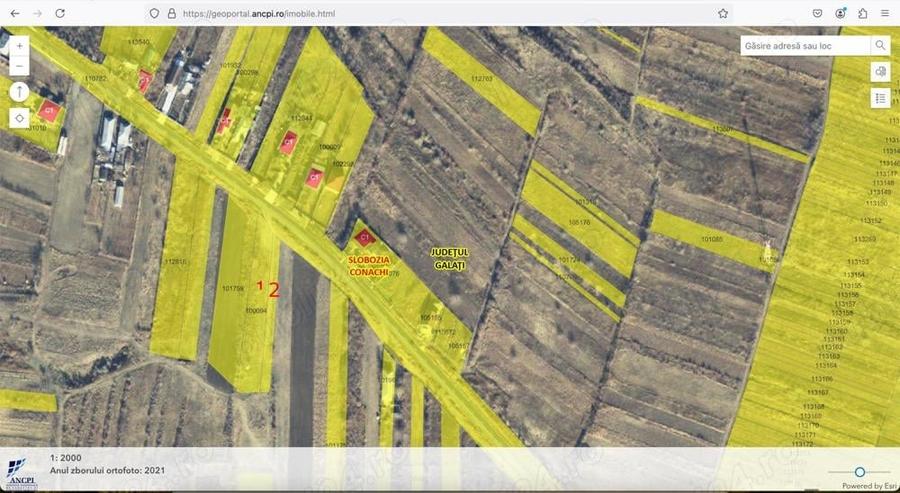Open the basemap gallery widget
900x493 pixels.
[880, 72]
